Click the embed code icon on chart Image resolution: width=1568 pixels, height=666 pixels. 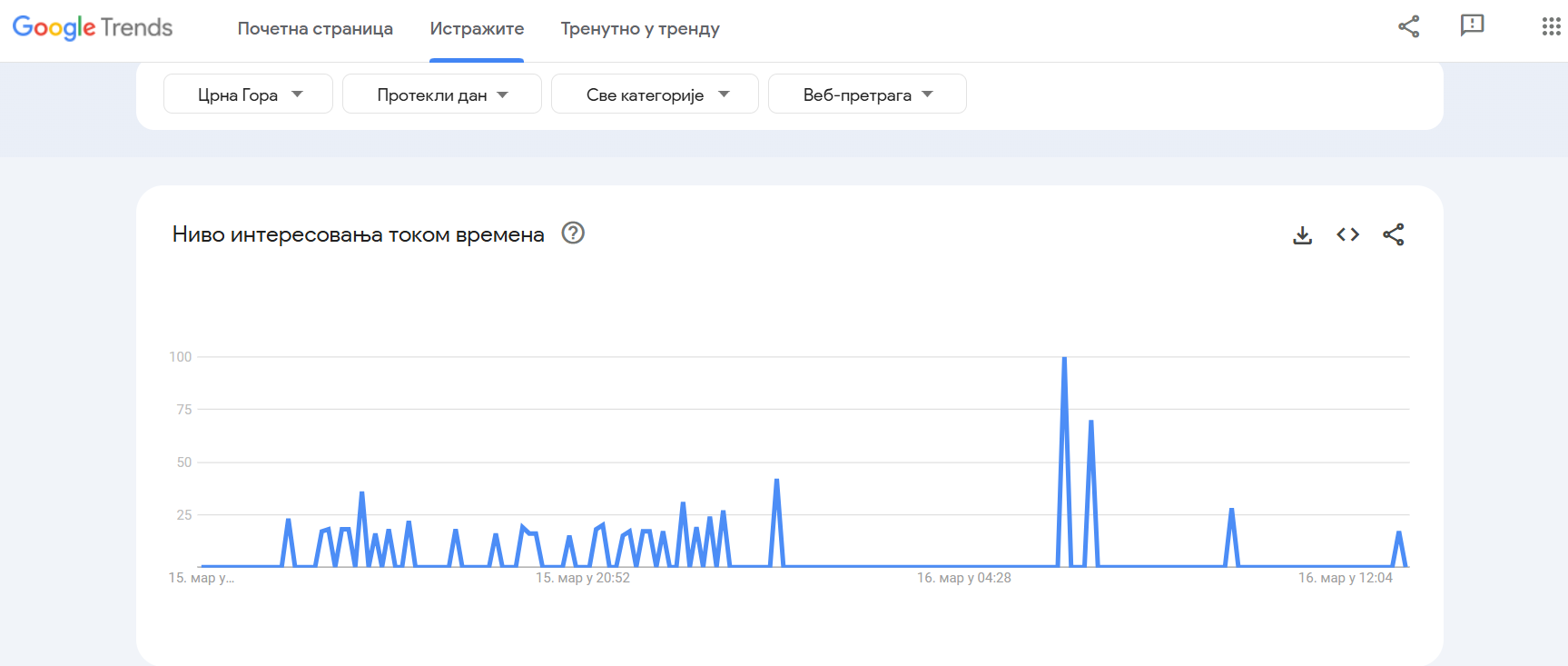pos(1347,234)
